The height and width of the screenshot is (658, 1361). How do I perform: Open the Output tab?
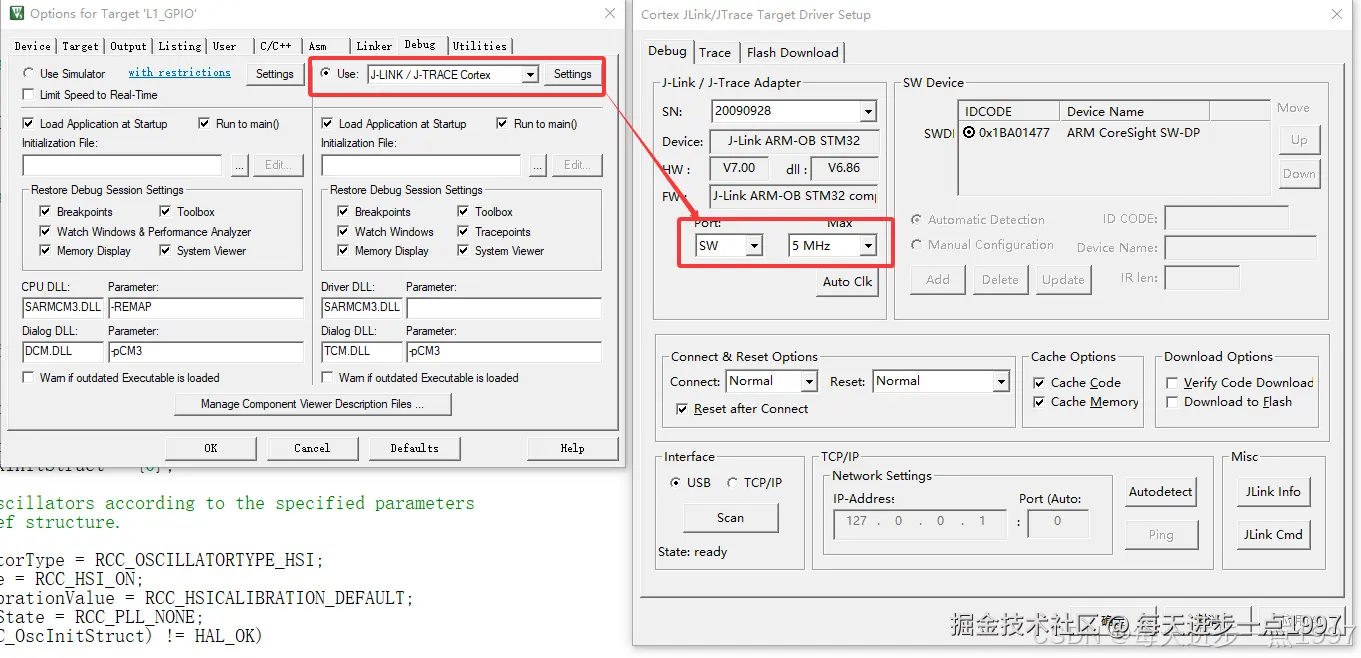click(128, 46)
